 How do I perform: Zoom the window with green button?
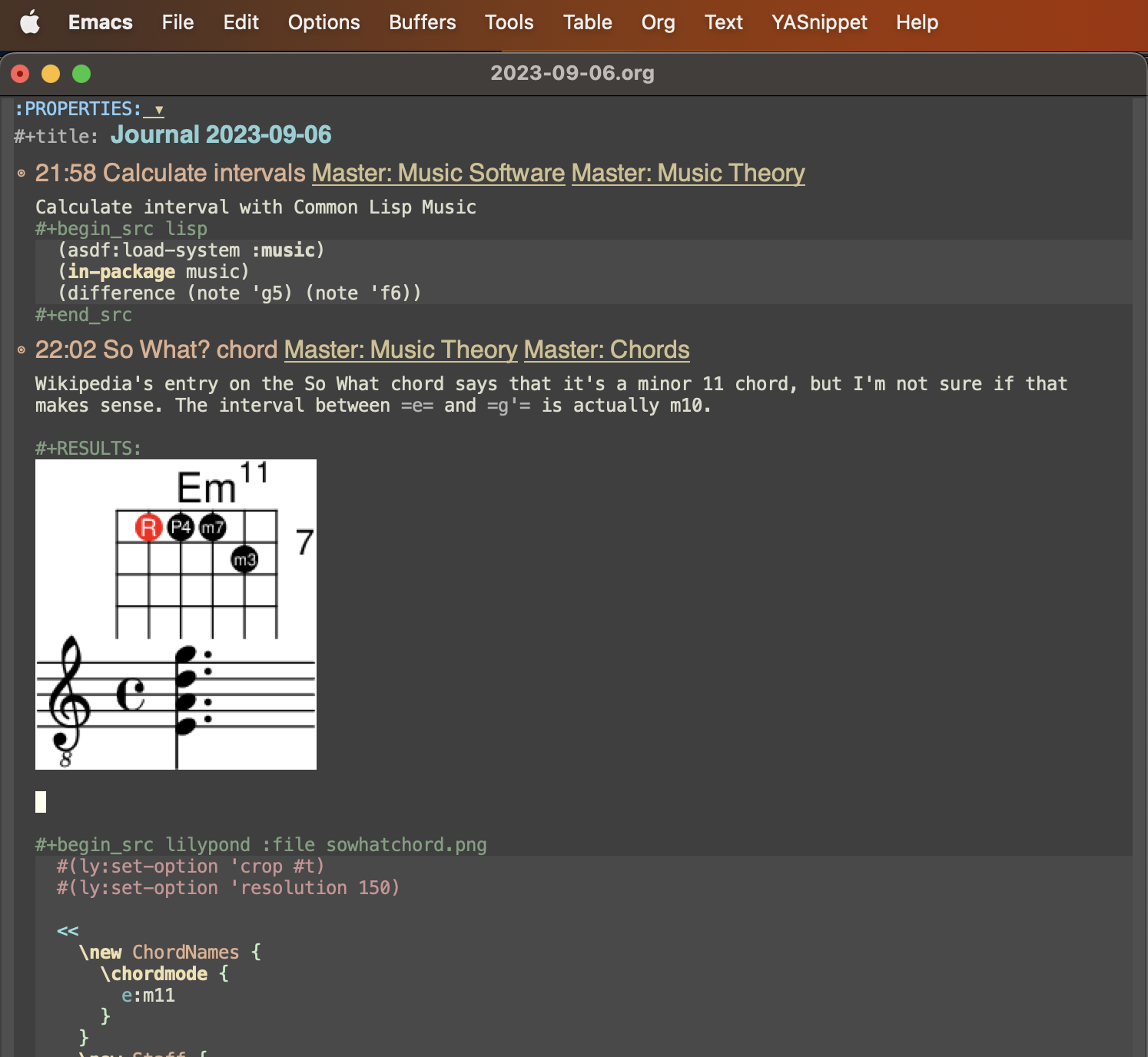[81, 74]
